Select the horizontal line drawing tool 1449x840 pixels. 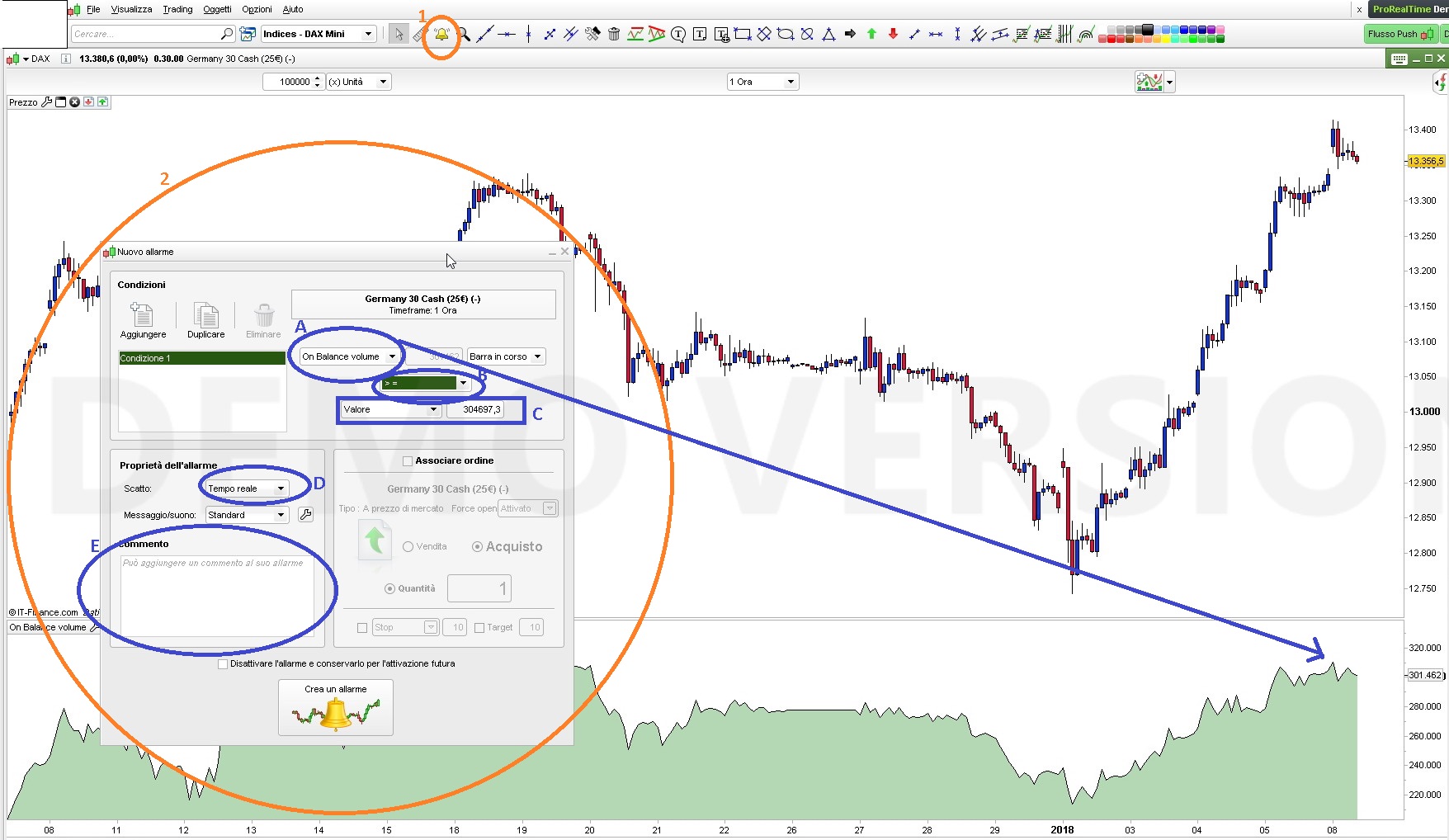507,34
